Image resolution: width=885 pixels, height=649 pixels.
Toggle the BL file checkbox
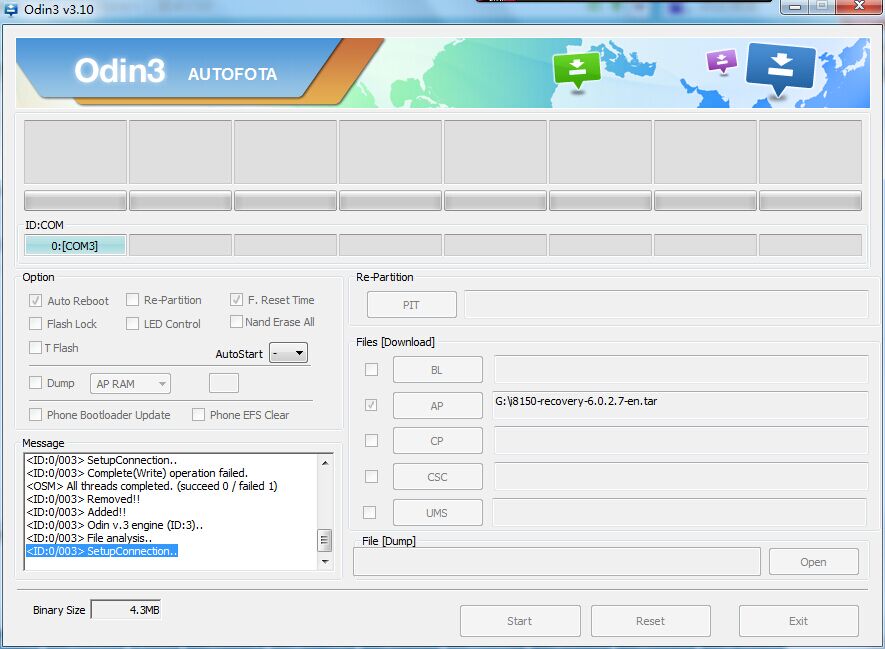371,369
